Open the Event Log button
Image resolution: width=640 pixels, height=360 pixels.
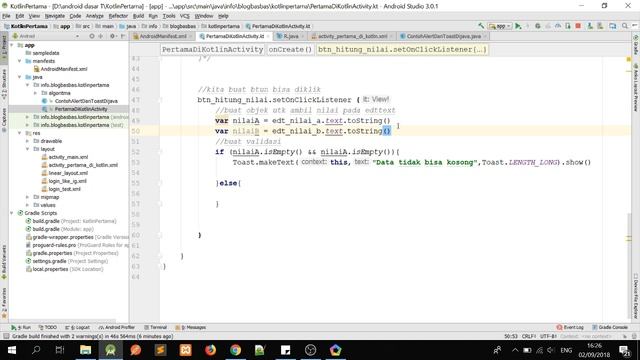click(x=570, y=327)
